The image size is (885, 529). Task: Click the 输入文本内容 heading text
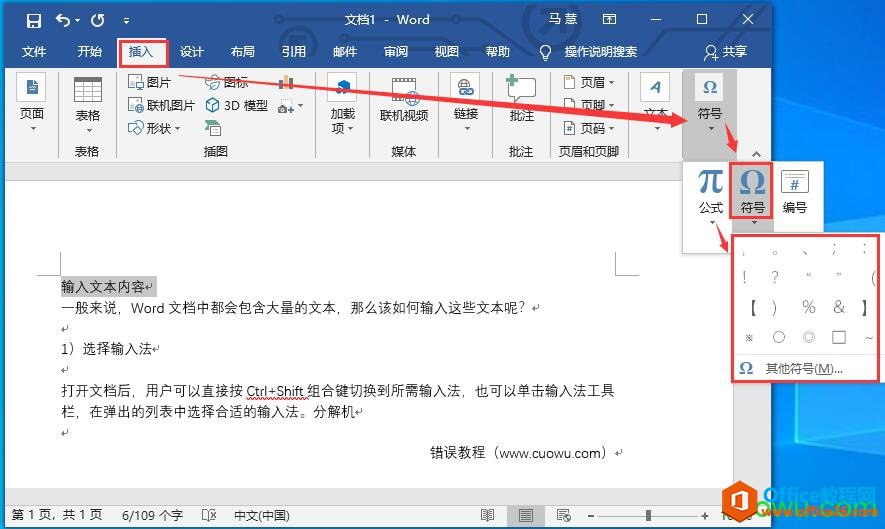[103, 287]
